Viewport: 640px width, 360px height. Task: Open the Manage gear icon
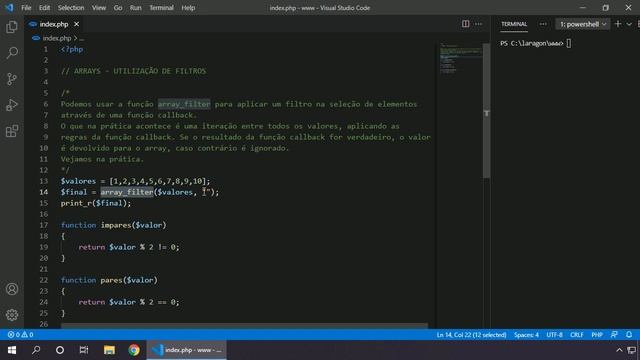12,315
